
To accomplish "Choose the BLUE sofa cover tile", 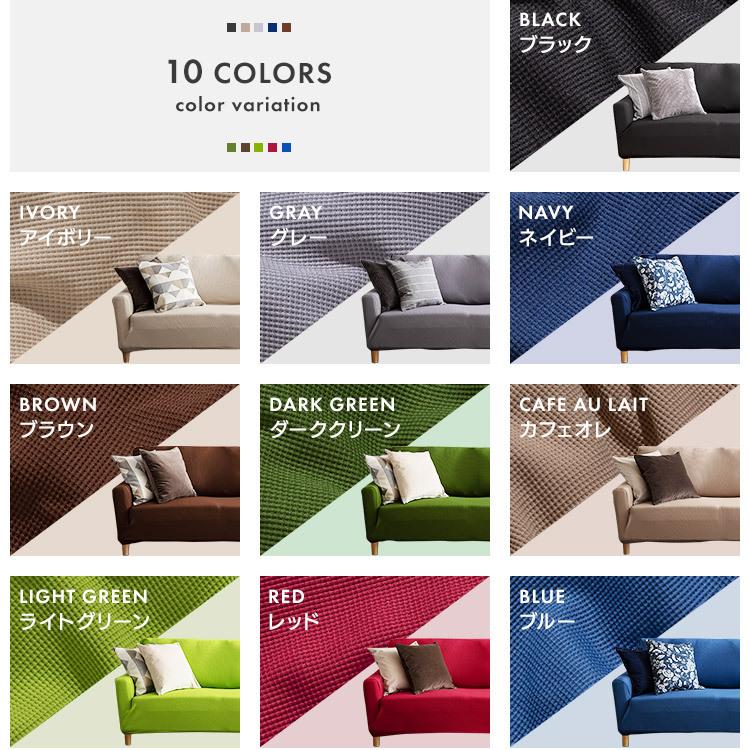I will click(625, 662).
